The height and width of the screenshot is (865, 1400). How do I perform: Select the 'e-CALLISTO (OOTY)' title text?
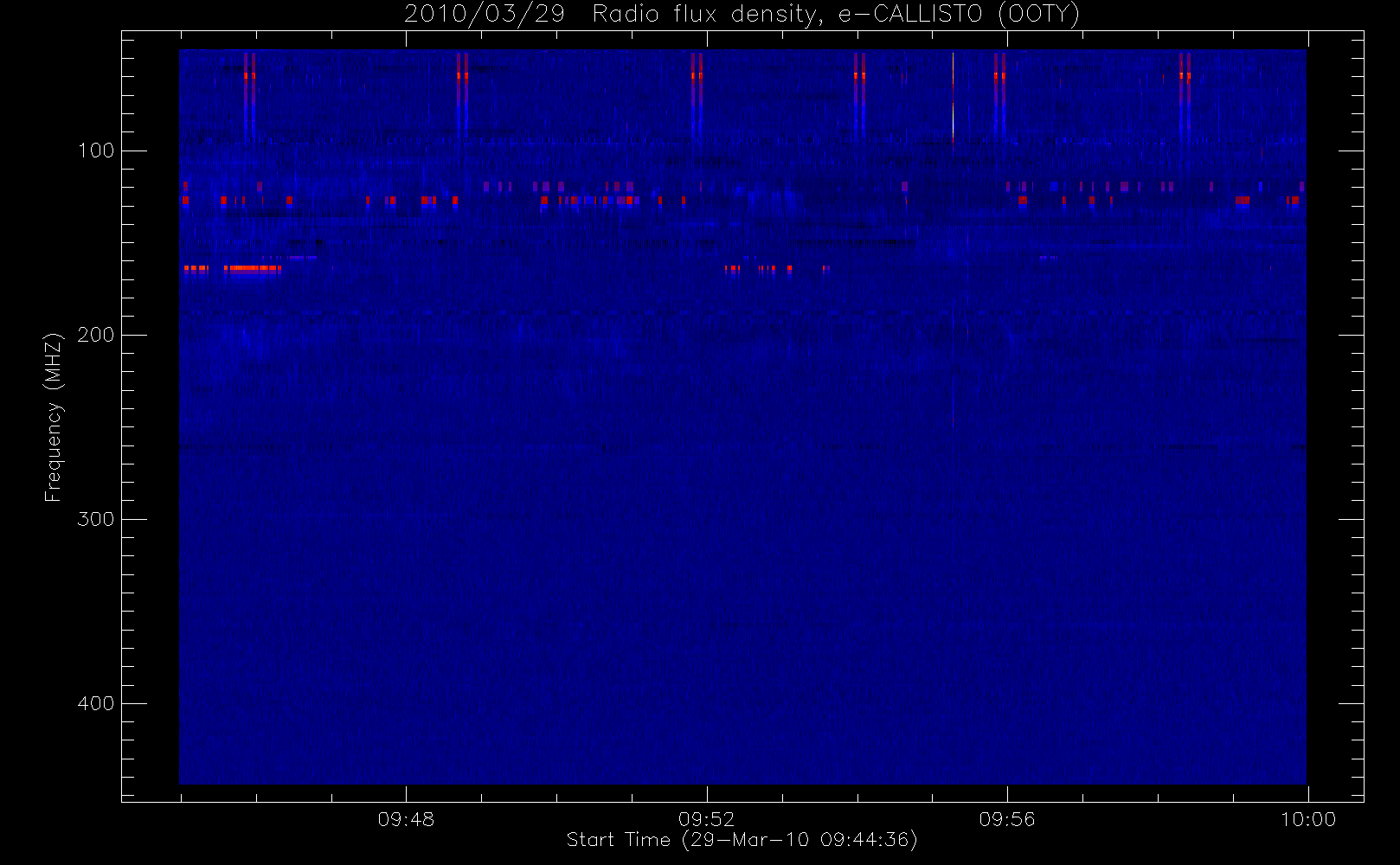click(960, 15)
